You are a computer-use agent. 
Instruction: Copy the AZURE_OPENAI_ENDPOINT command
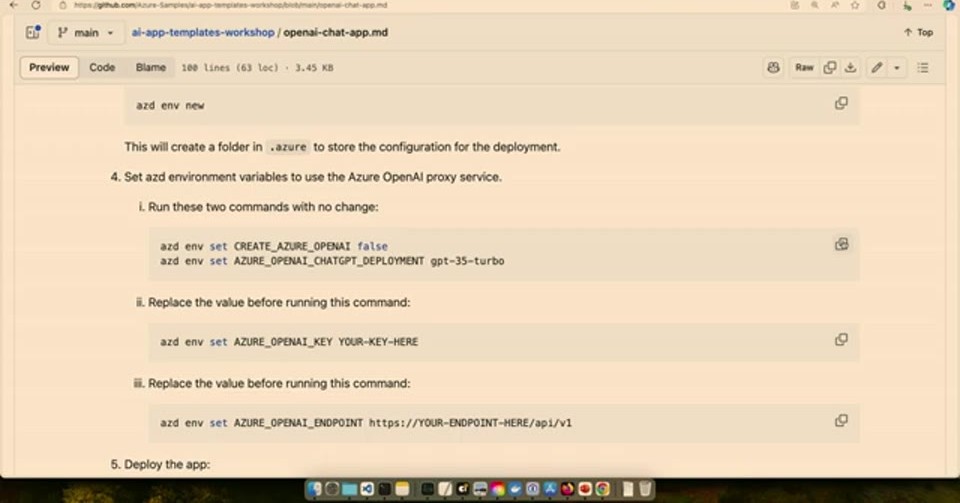(x=841, y=420)
